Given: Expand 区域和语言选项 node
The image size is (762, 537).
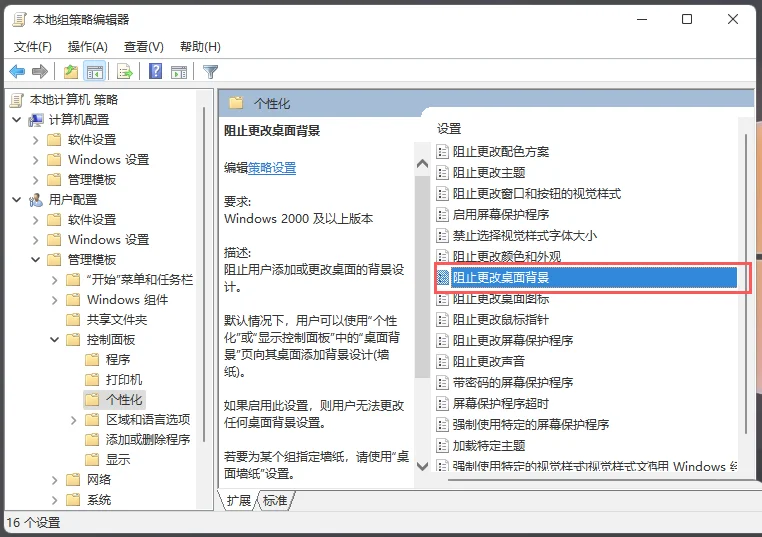Looking at the screenshot, I should coord(73,420).
